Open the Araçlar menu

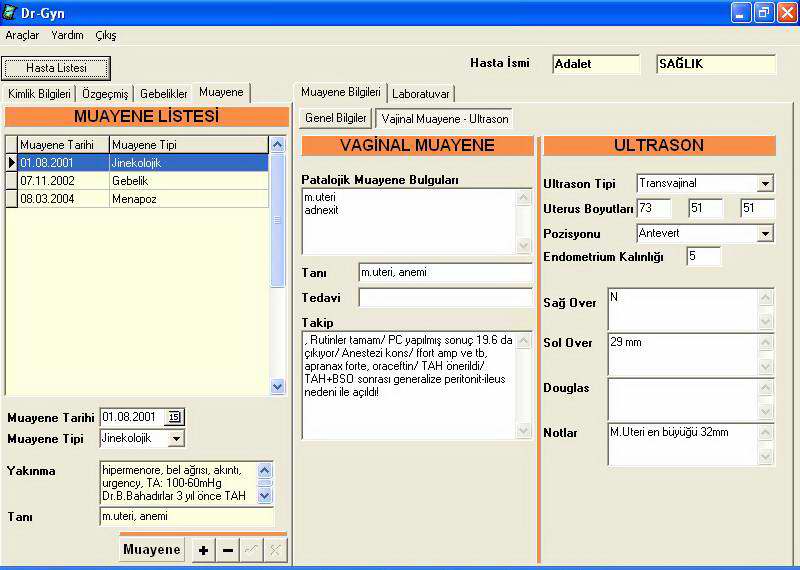click(22, 35)
